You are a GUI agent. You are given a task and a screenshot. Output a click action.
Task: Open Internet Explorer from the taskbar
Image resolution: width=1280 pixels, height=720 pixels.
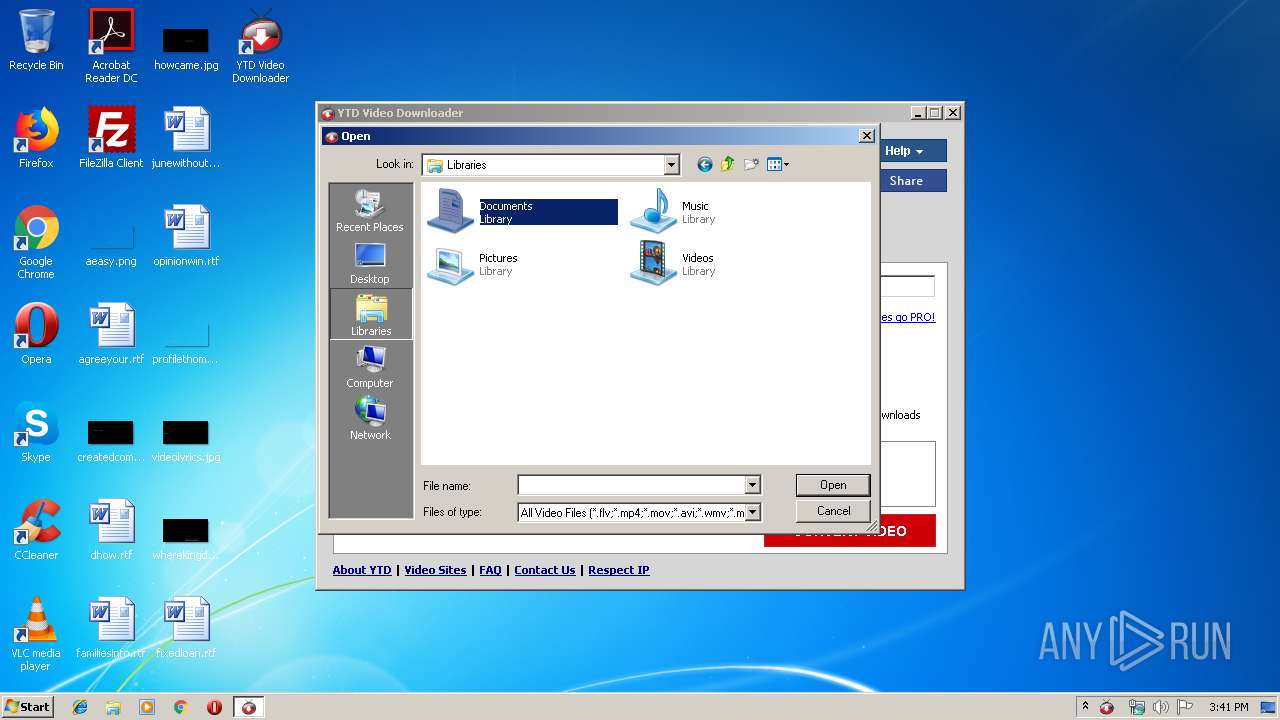click(80, 707)
